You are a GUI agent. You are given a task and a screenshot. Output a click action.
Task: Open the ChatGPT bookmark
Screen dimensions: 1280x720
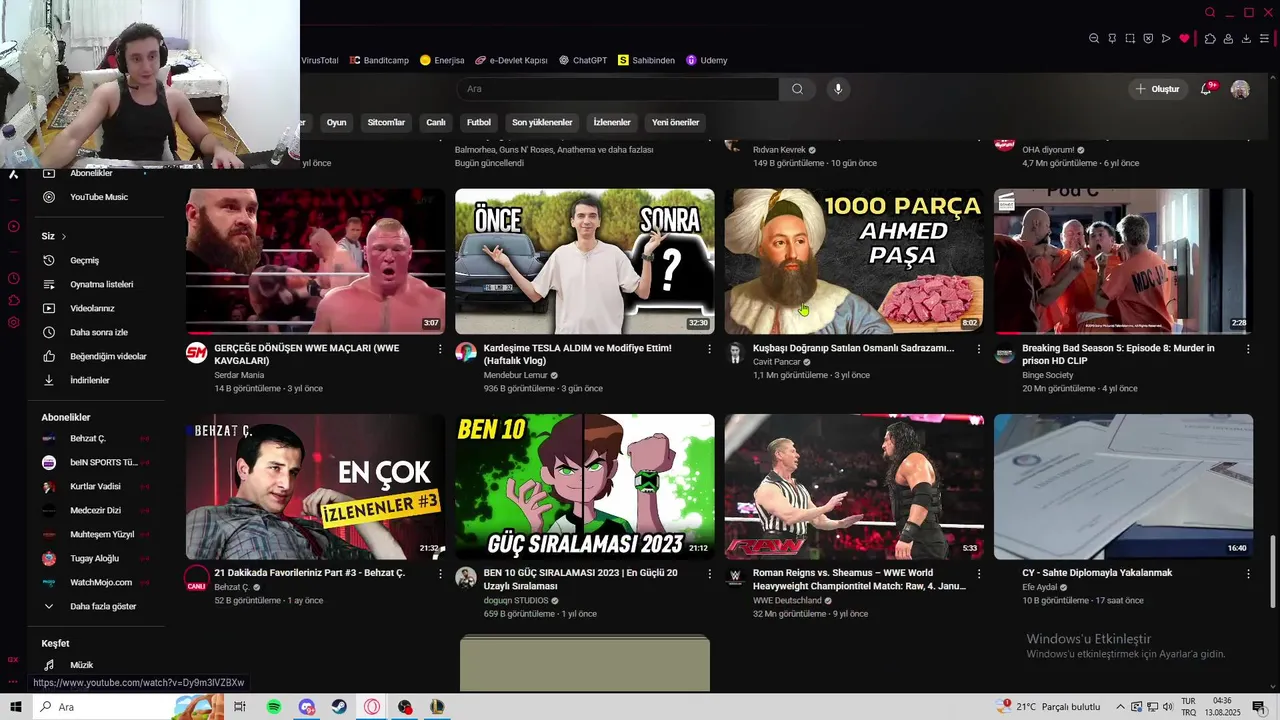tap(583, 60)
